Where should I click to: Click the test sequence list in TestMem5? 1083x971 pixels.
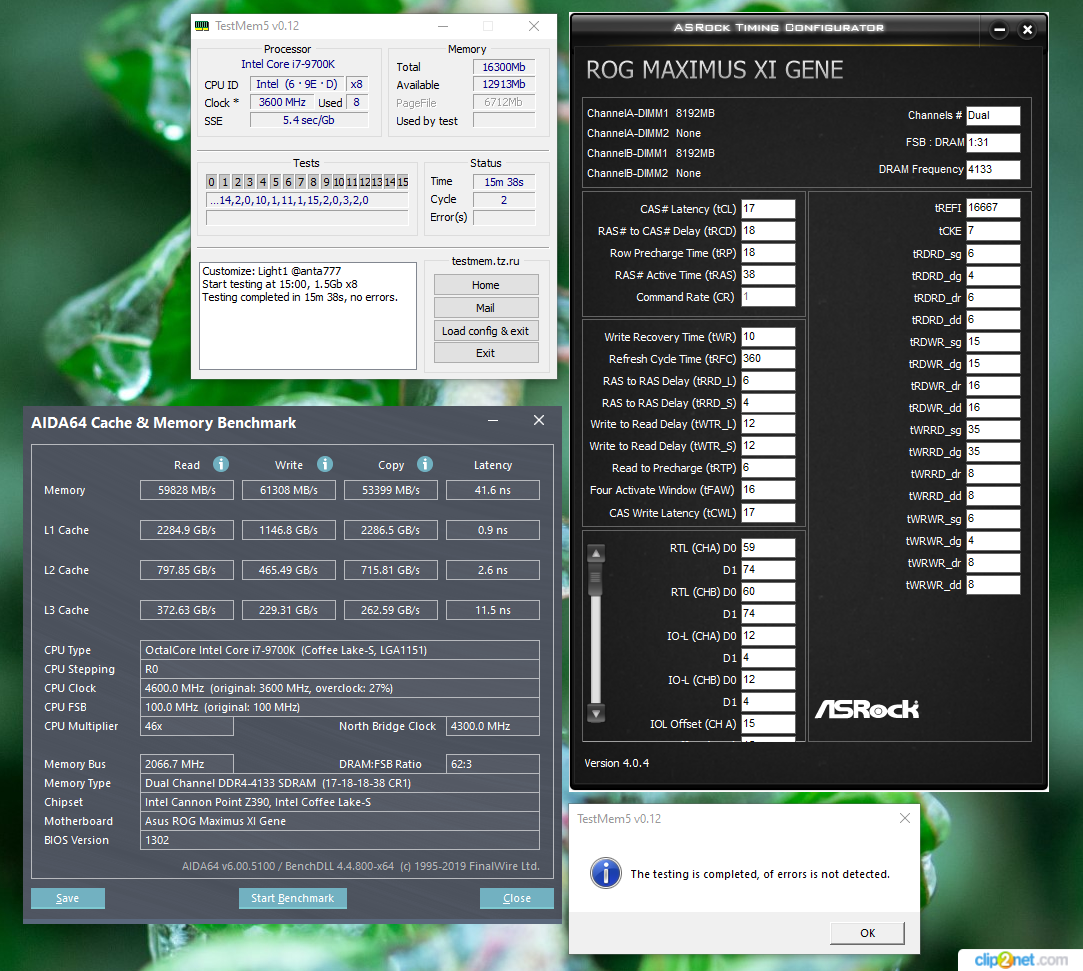[x=307, y=200]
